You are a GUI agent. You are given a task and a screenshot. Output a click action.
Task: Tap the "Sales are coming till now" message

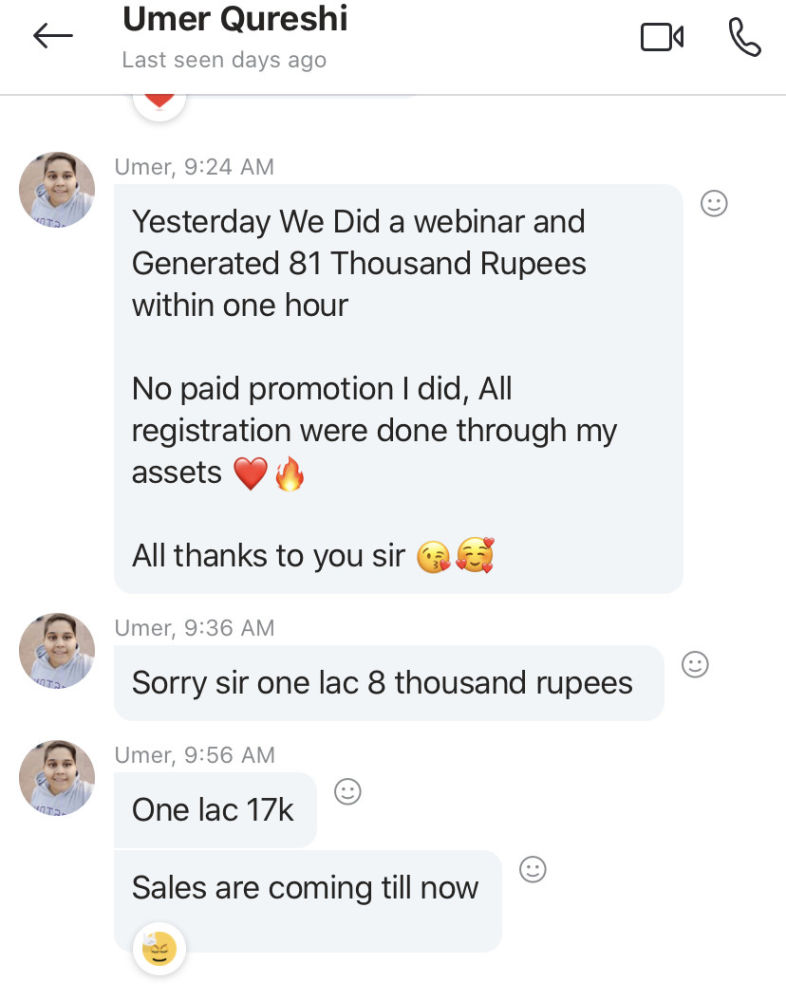click(306, 888)
